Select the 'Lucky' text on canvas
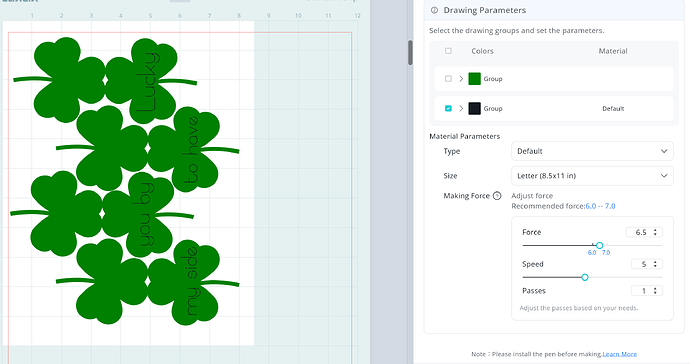The height and width of the screenshot is (364, 690). pyautogui.click(x=147, y=82)
